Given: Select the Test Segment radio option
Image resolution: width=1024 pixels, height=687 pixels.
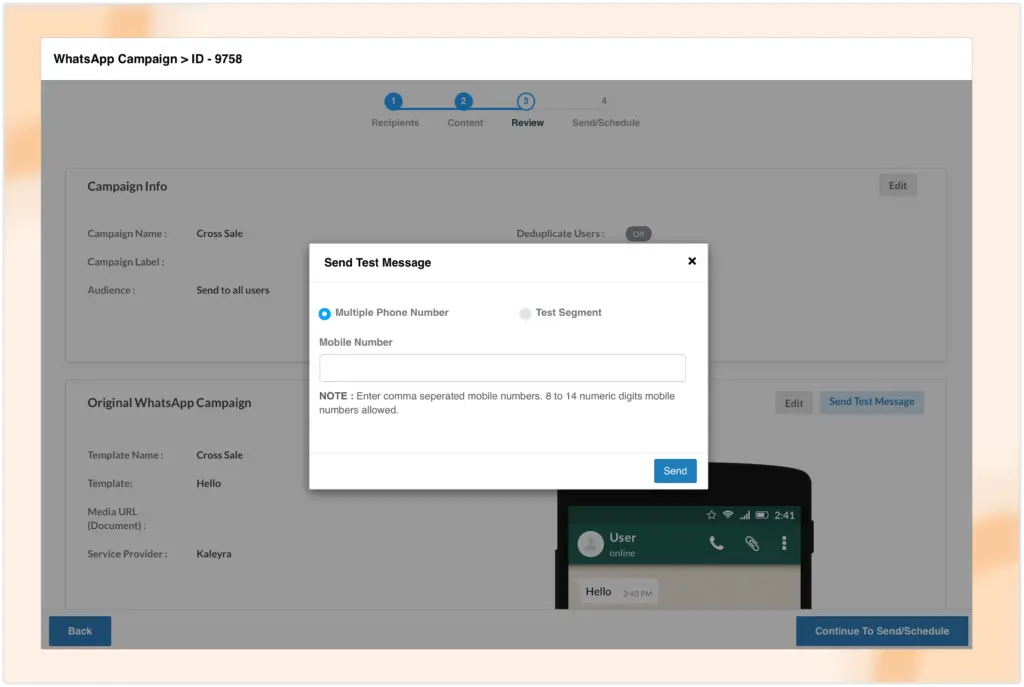Looking at the screenshot, I should point(525,314).
